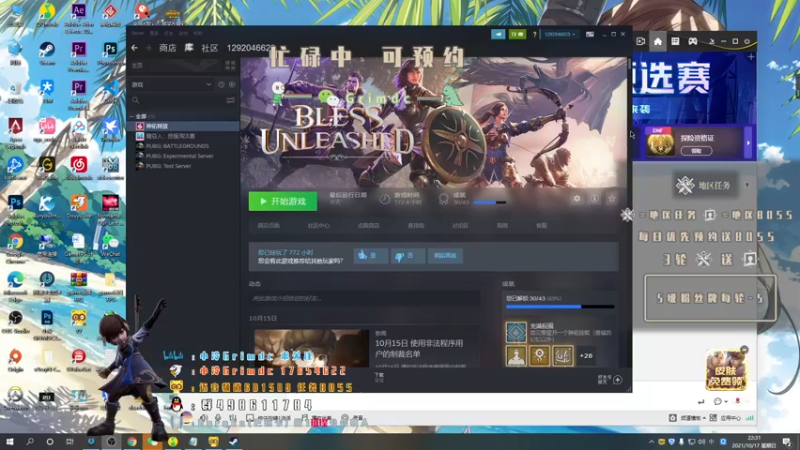800x450 pixels.
Task: Select PUBG: Test Server in library
Action: tap(168, 166)
